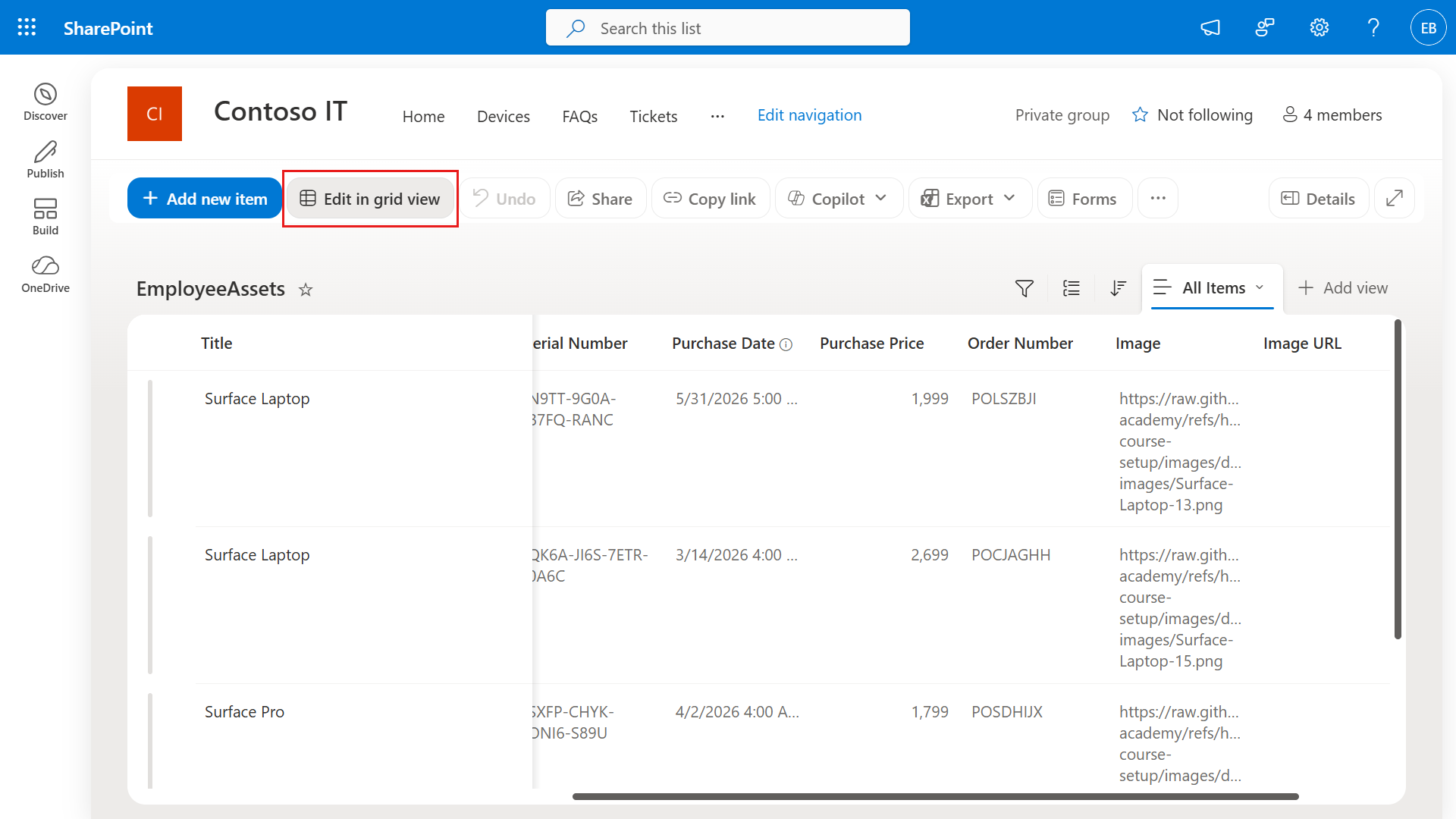Screen dimensions: 1456x819
Task: Open Purchase Date column header menu
Action: (x=723, y=344)
